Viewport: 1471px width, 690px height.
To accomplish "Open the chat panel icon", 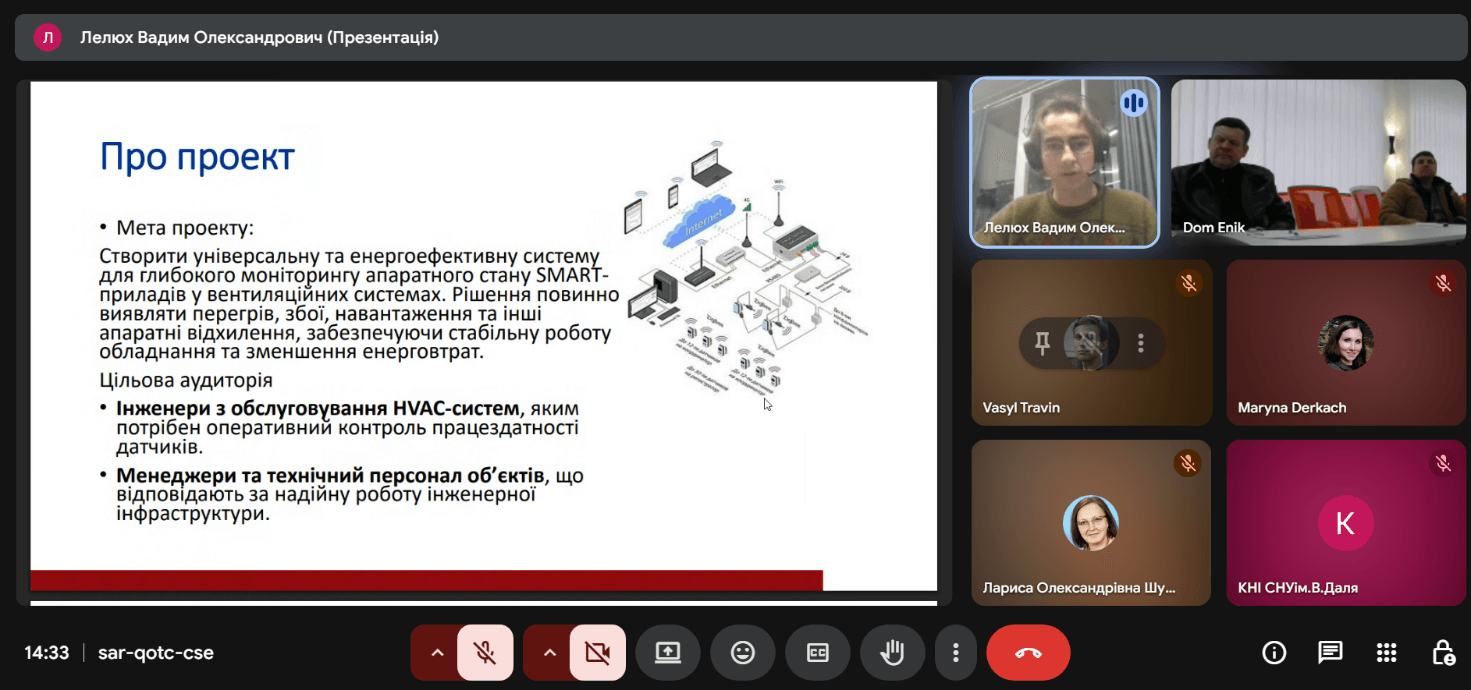I will click(x=1330, y=653).
